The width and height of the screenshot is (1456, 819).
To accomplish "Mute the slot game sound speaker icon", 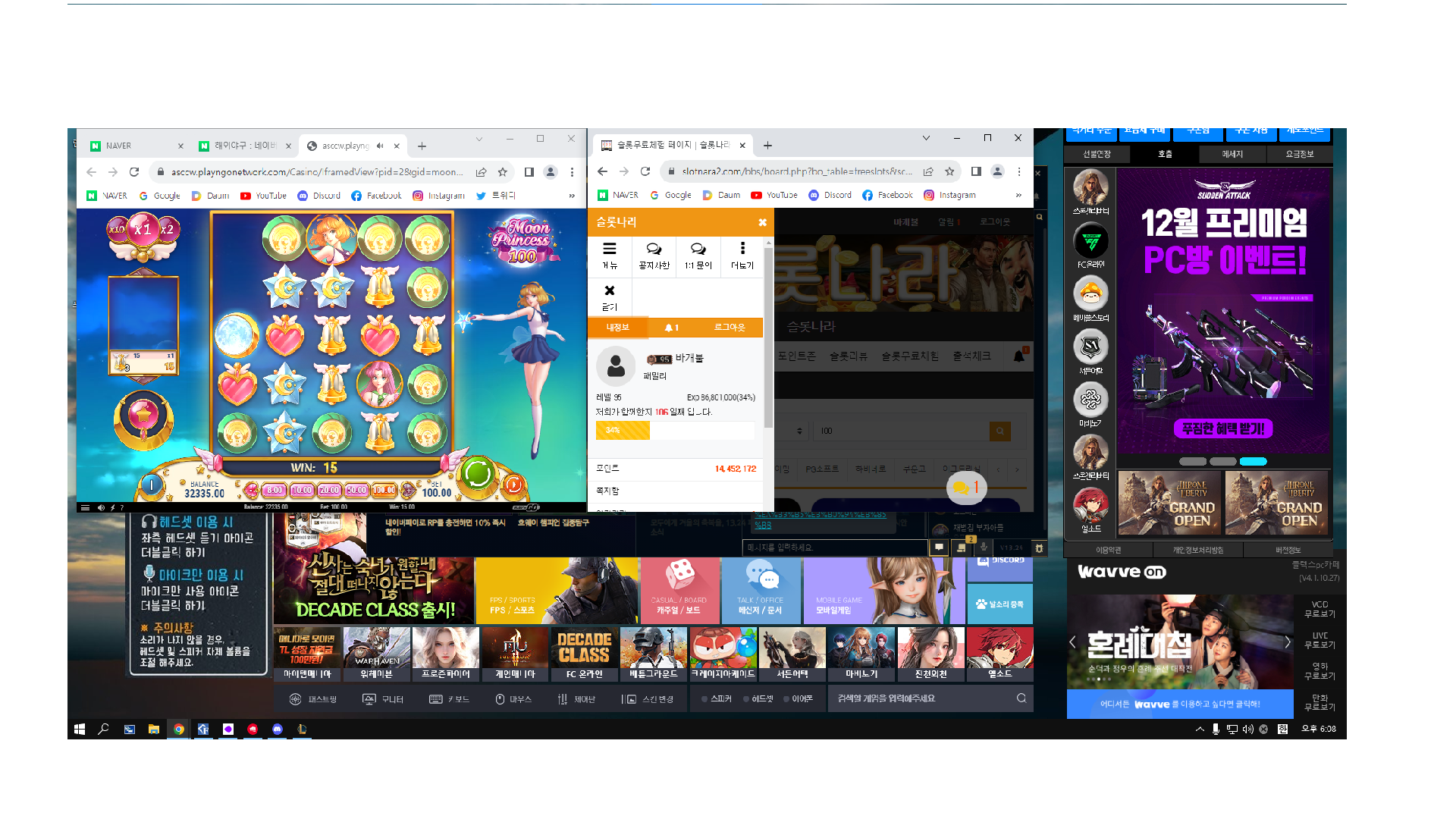I will [101, 507].
